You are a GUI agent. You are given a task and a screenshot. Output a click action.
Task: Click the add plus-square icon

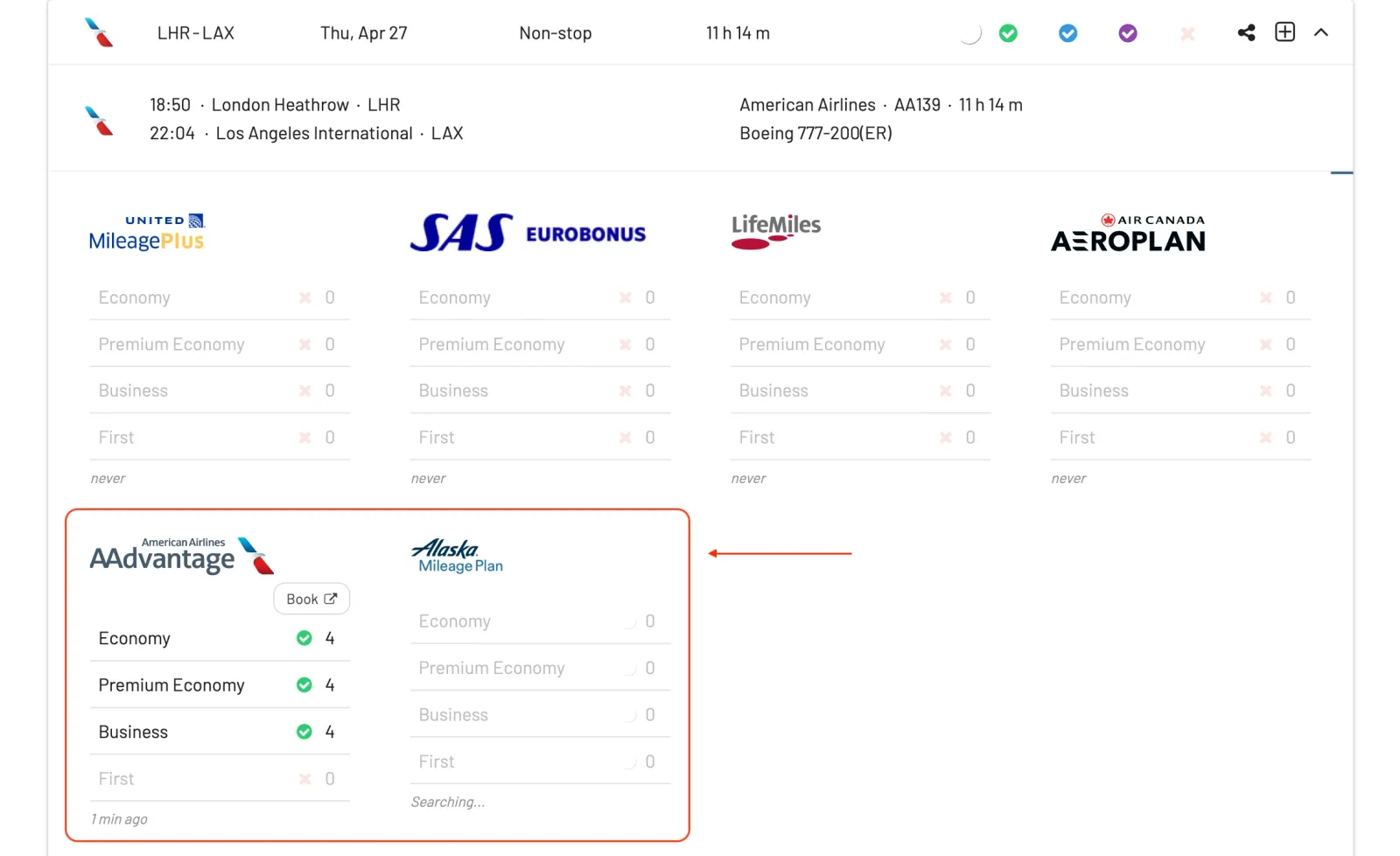1284,32
